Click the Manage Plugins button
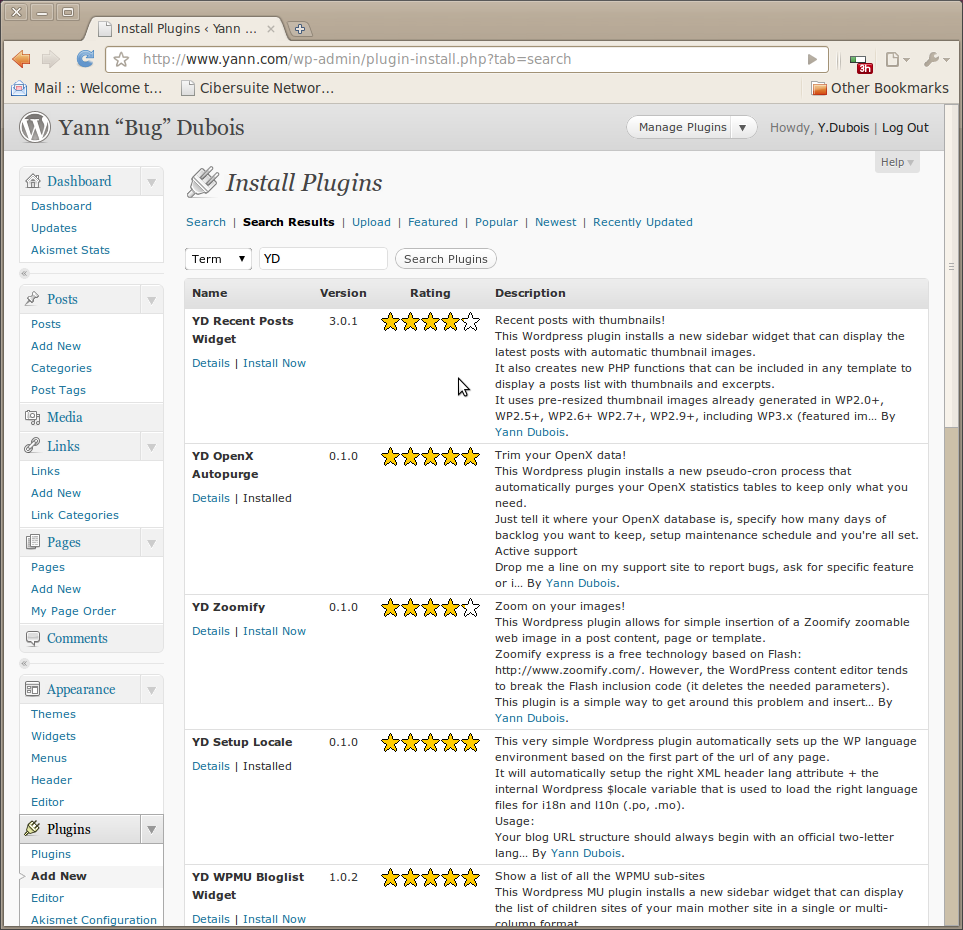 (x=682, y=128)
